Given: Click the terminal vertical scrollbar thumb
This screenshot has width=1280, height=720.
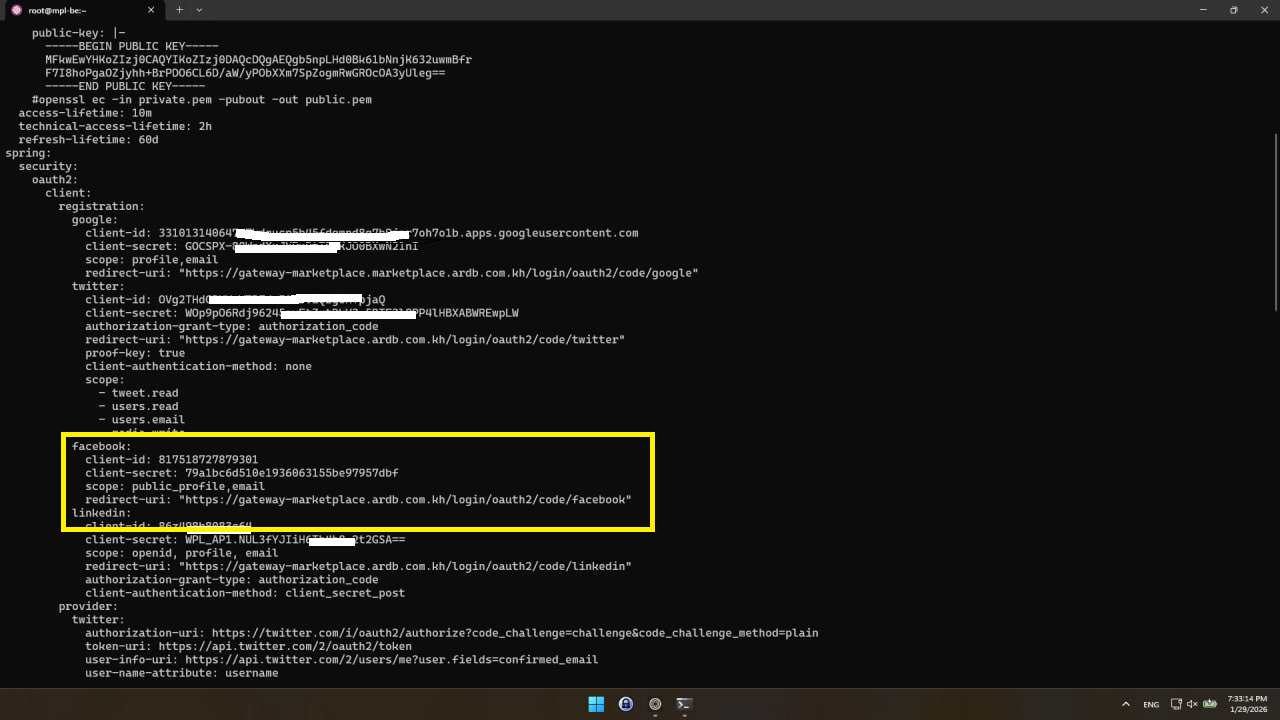Looking at the screenshot, I should [x=1275, y=221].
